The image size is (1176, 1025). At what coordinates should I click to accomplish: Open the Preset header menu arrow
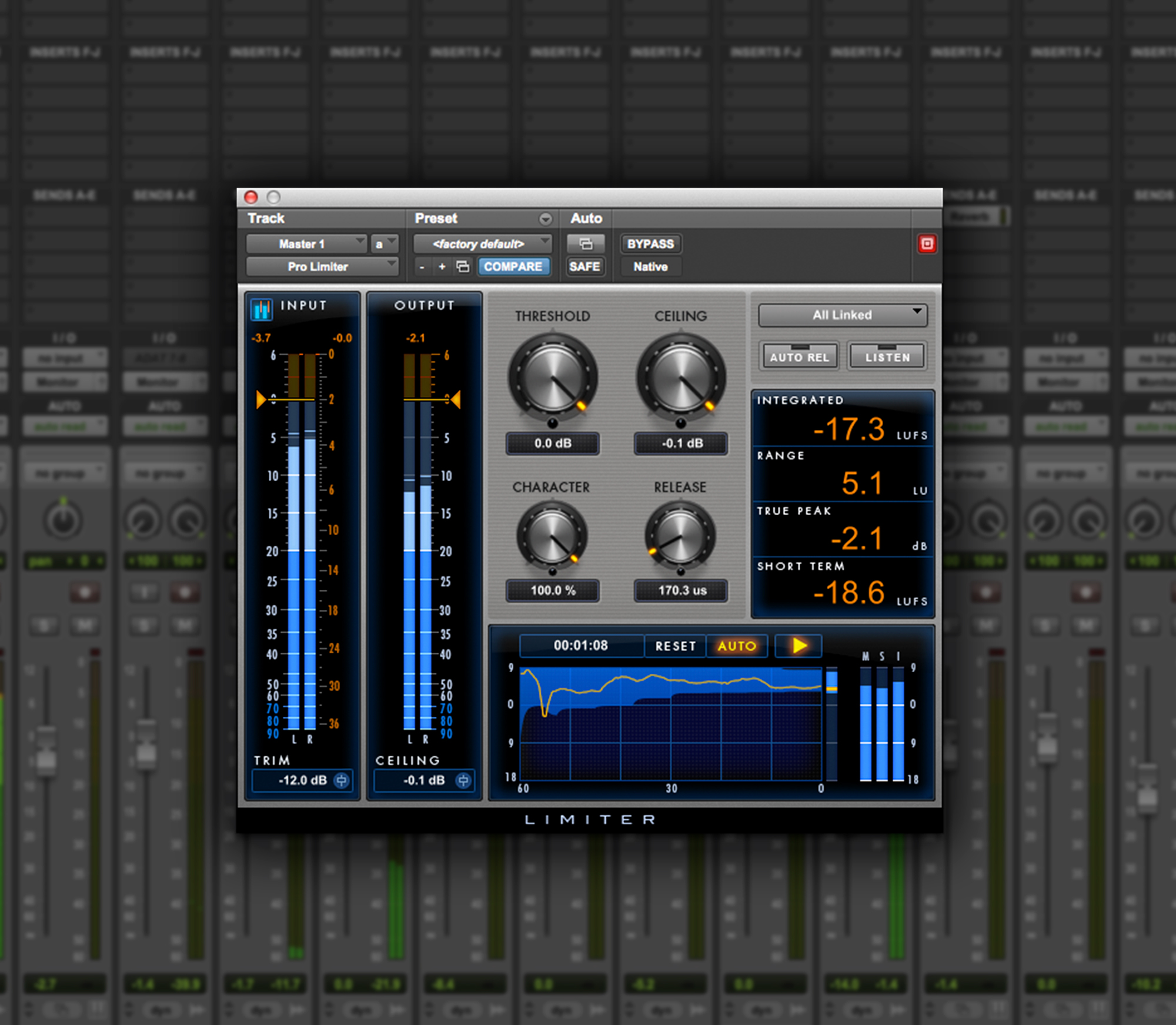[x=546, y=219]
